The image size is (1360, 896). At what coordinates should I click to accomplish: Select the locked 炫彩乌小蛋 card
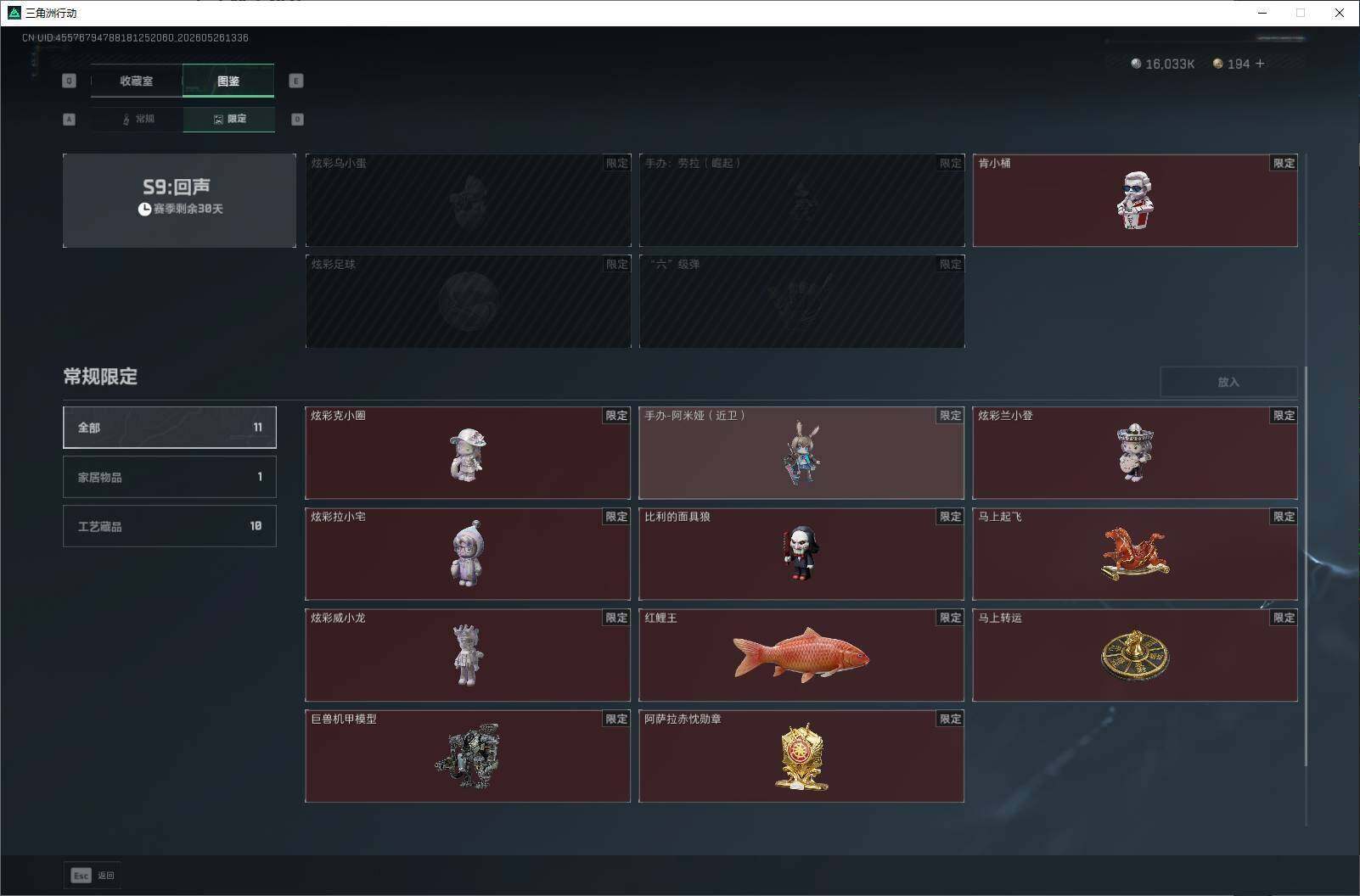(x=468, y=200)
